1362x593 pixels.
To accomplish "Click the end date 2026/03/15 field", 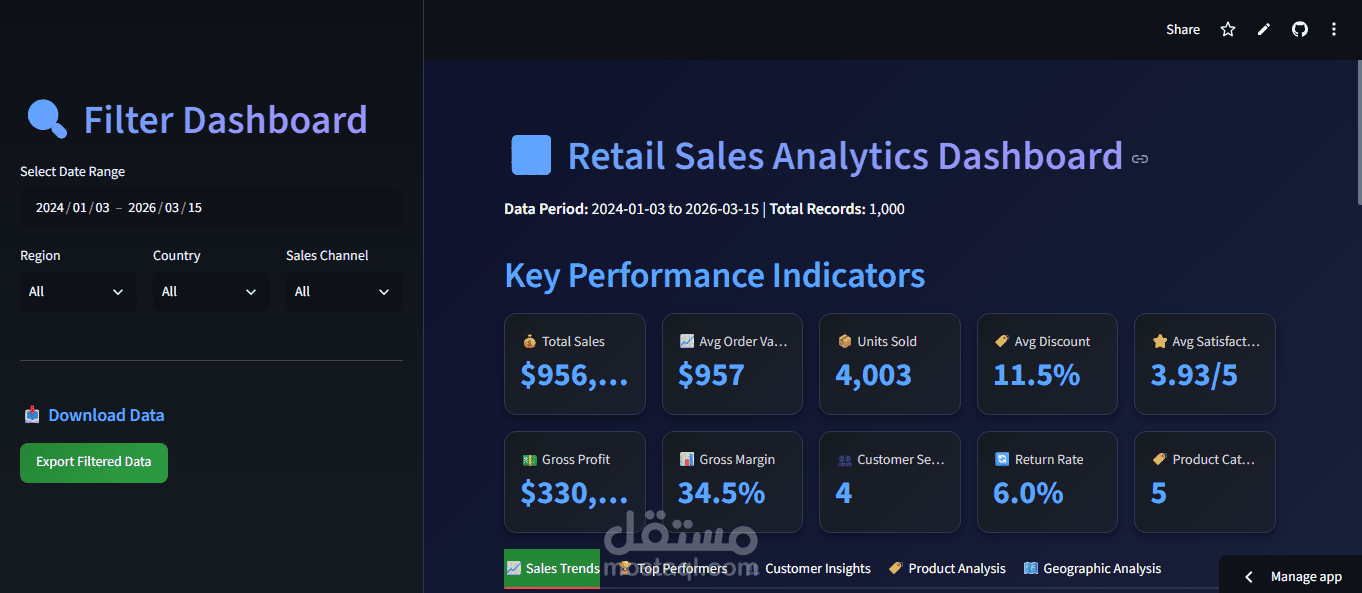I will click(165, 208).
